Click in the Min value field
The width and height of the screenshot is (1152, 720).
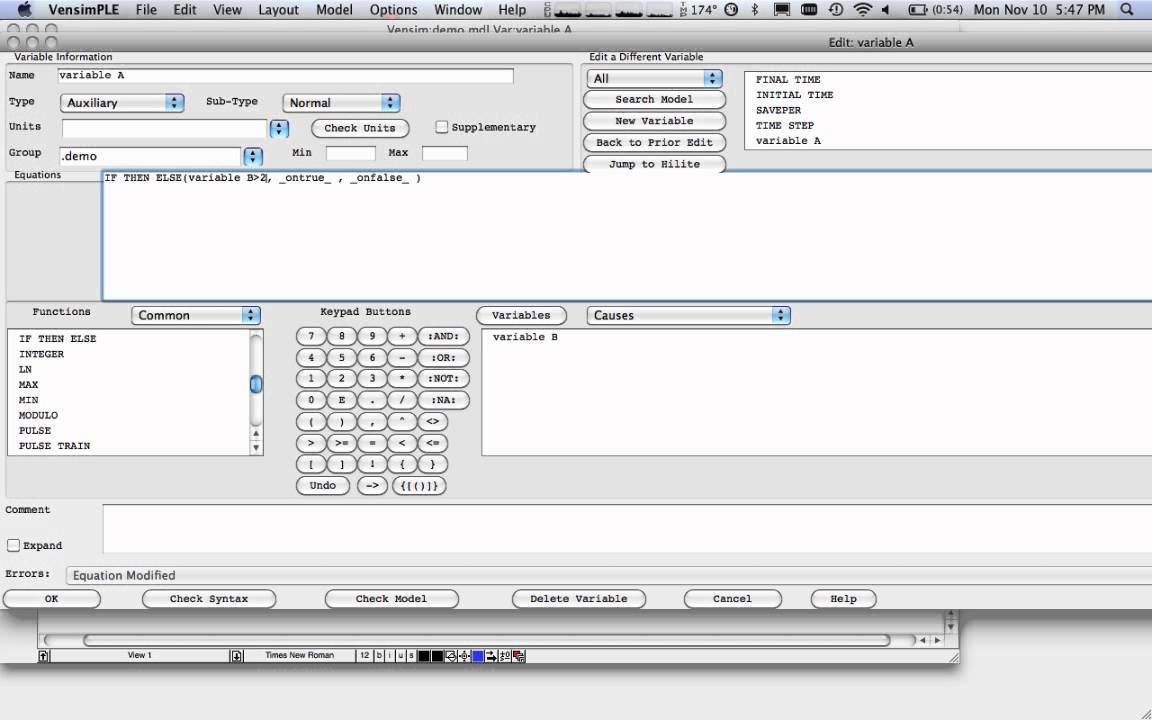(350, 153)
